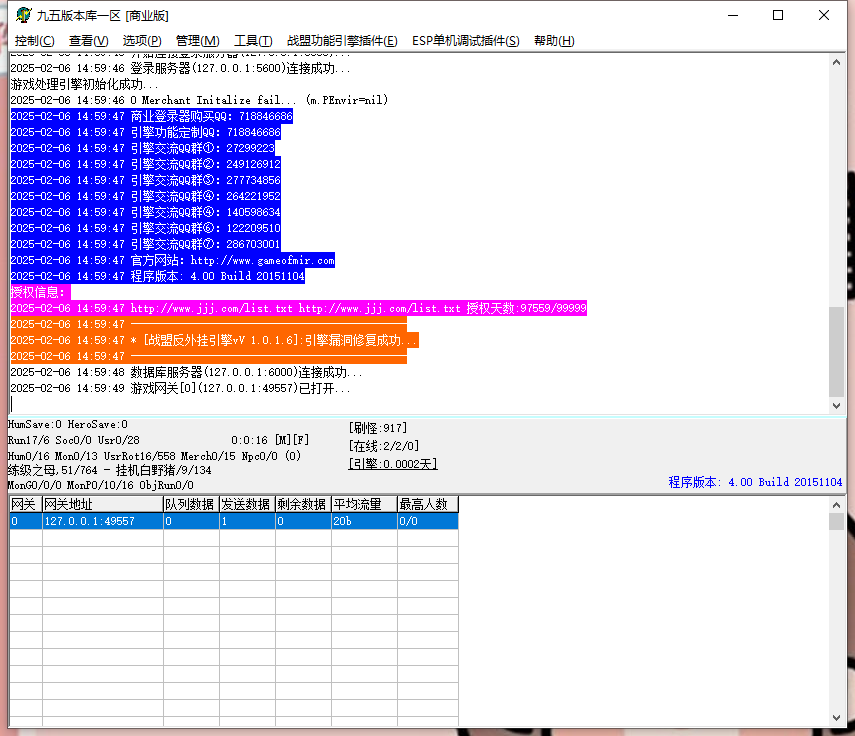
Task: Click the 引擎交流QQ群⑥ 122209510 line
Action: pyautogui.click(x=146, y=228)
